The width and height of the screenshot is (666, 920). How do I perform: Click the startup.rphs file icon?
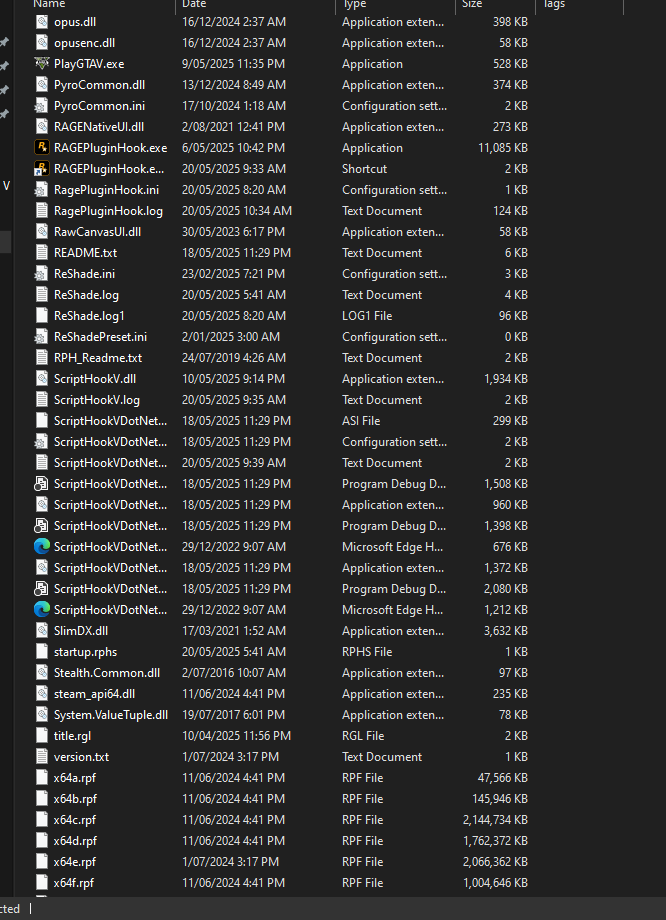pyautogui.click(x=42, y=652)
